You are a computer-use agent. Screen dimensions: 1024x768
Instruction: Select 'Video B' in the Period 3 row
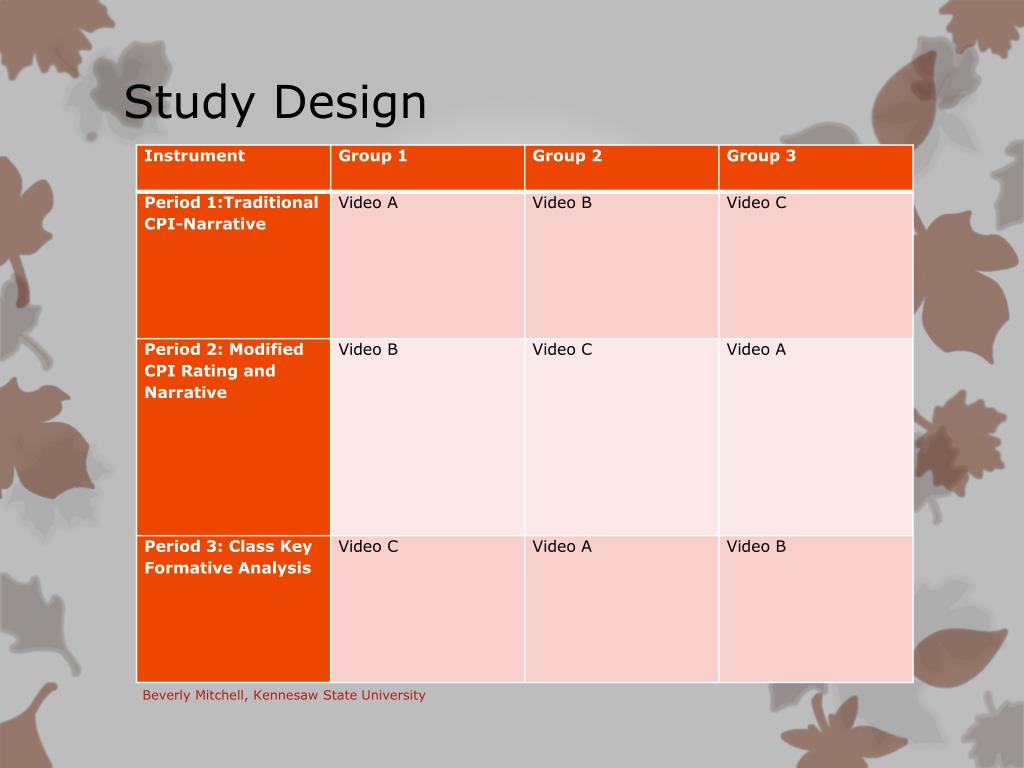[756, 547]
